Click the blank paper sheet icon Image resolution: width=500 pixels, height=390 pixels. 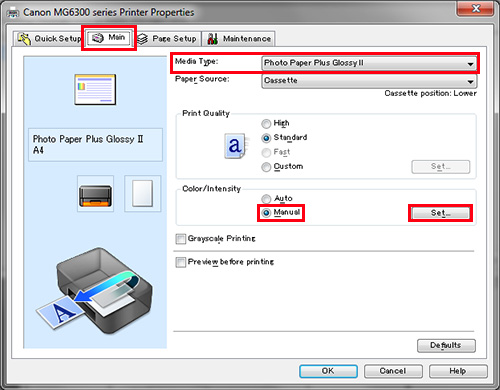143,194
